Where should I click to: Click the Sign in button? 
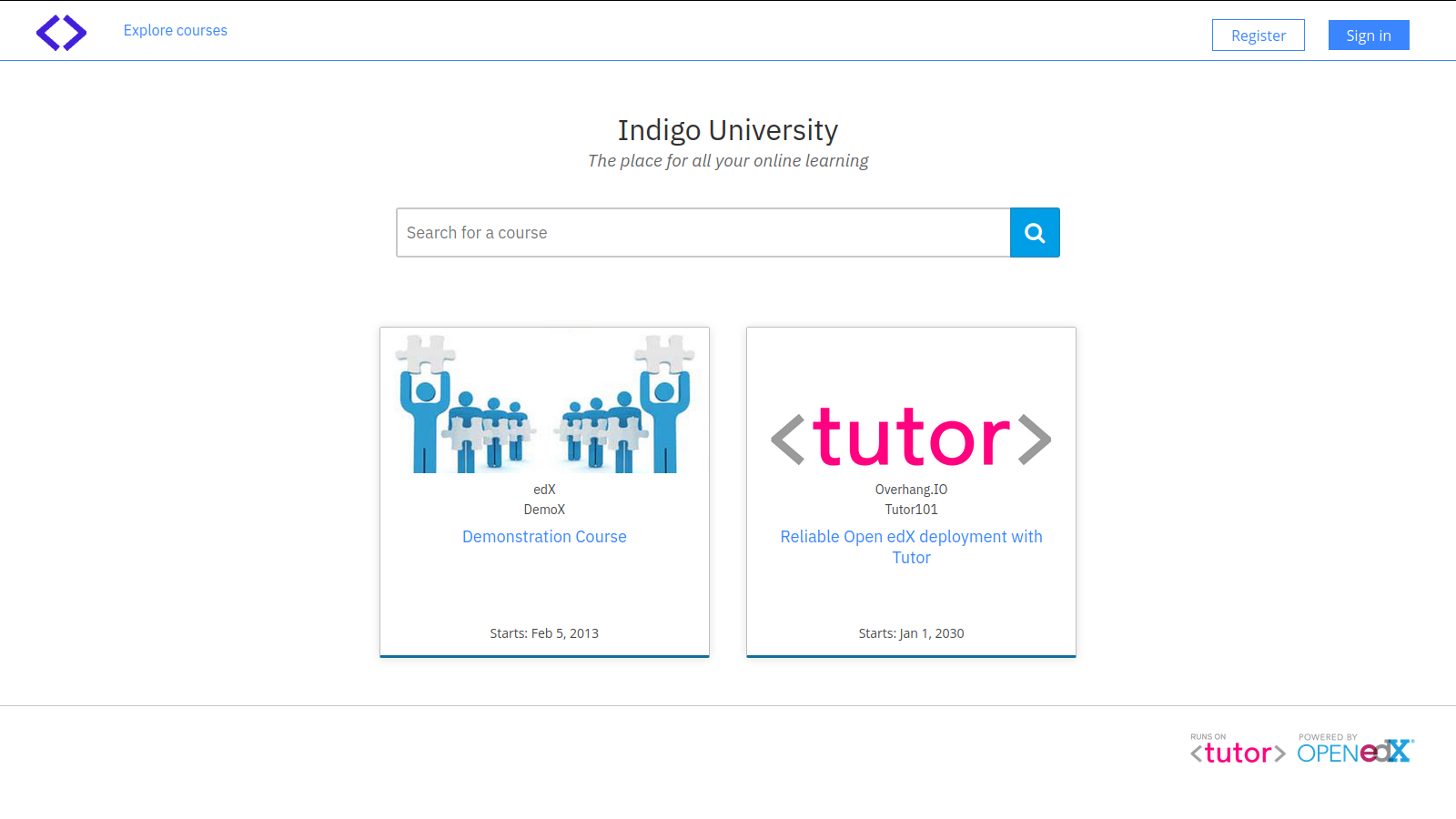coord(1369,35)
